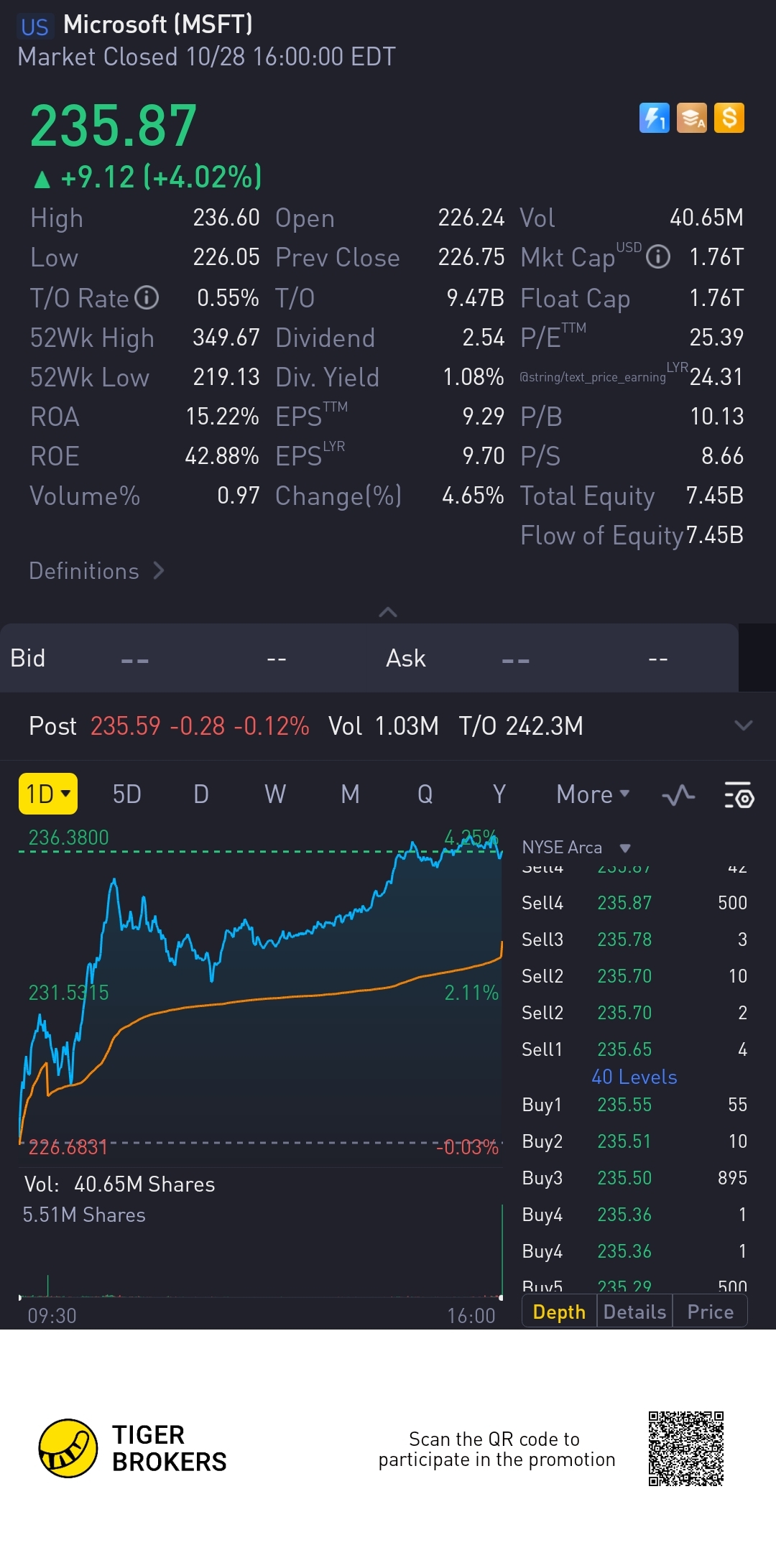The height and width of the screenshot is (1568, 776).
Task: Expand the Post market row chevron
Action: 744,725
